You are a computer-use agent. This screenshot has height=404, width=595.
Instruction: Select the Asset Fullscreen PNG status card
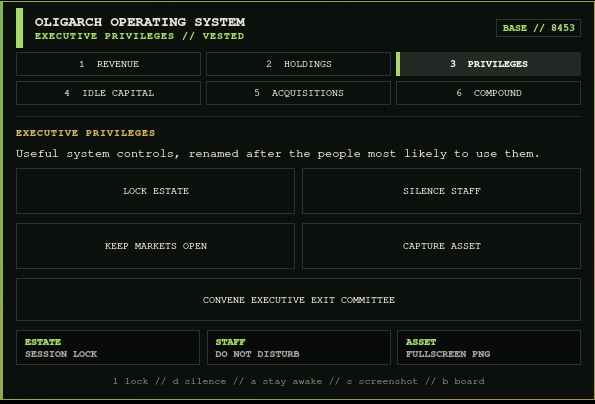489,347
